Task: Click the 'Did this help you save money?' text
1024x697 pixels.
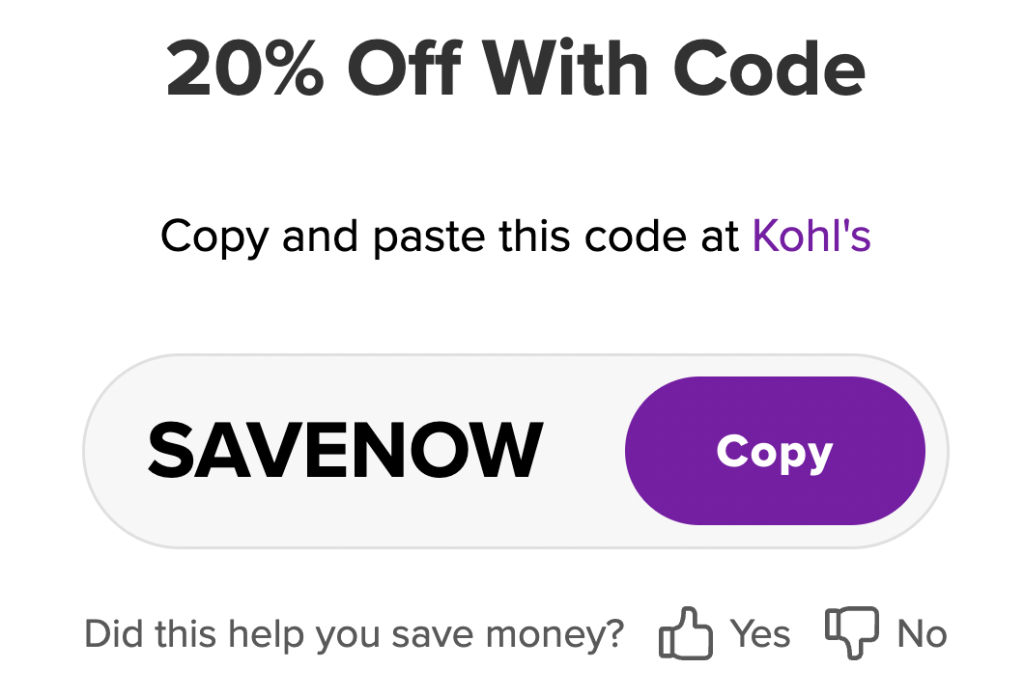Action: pos(355,634)
